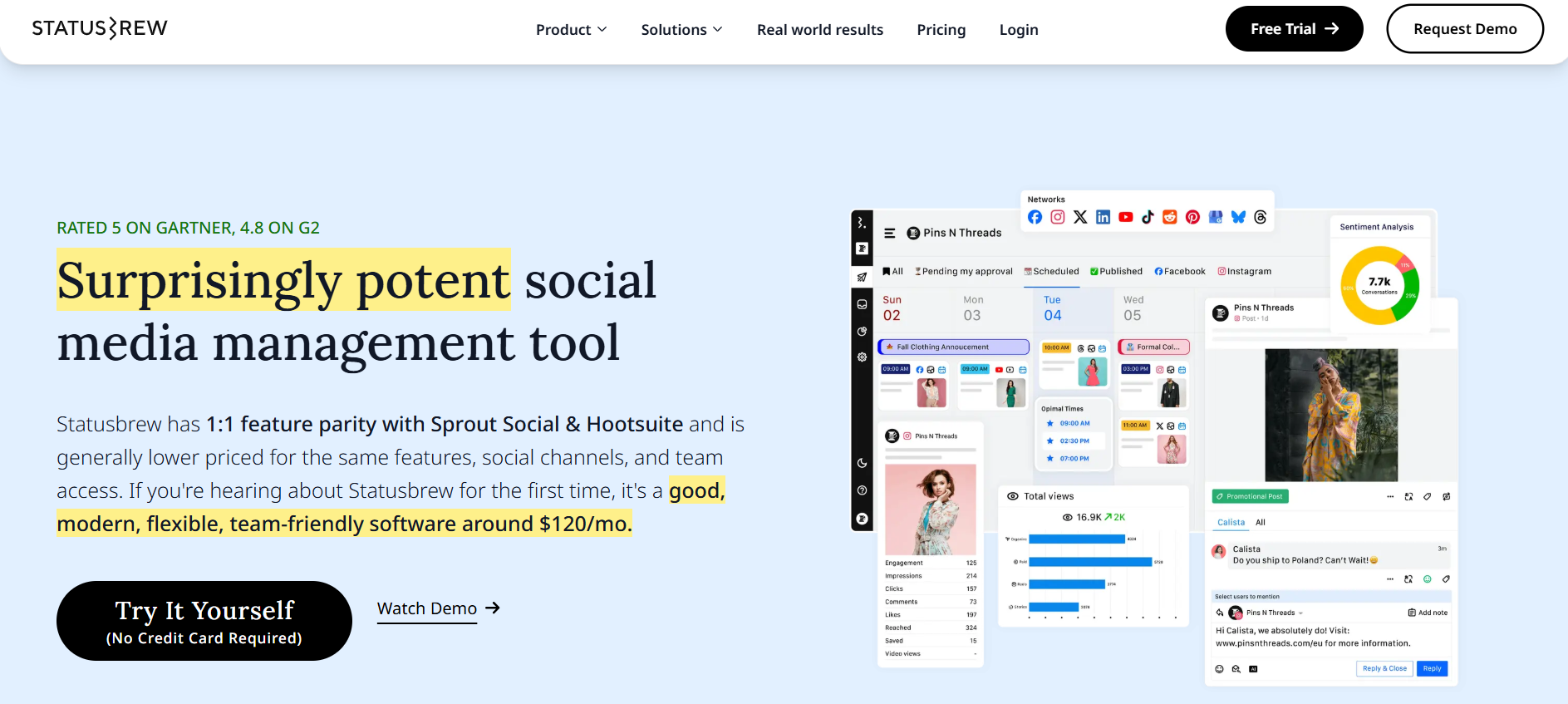Click the StatusBrew logo in the header
Image resolution: width=1568 pixels, height=704 pixels.
click(100, 28)
